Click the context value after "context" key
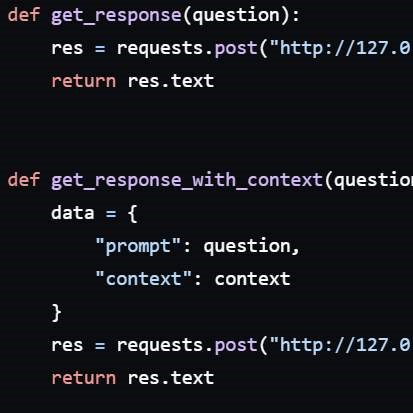The width and height of the screenshot is (413, 413). pyautogui.click(x=252, y=279)
